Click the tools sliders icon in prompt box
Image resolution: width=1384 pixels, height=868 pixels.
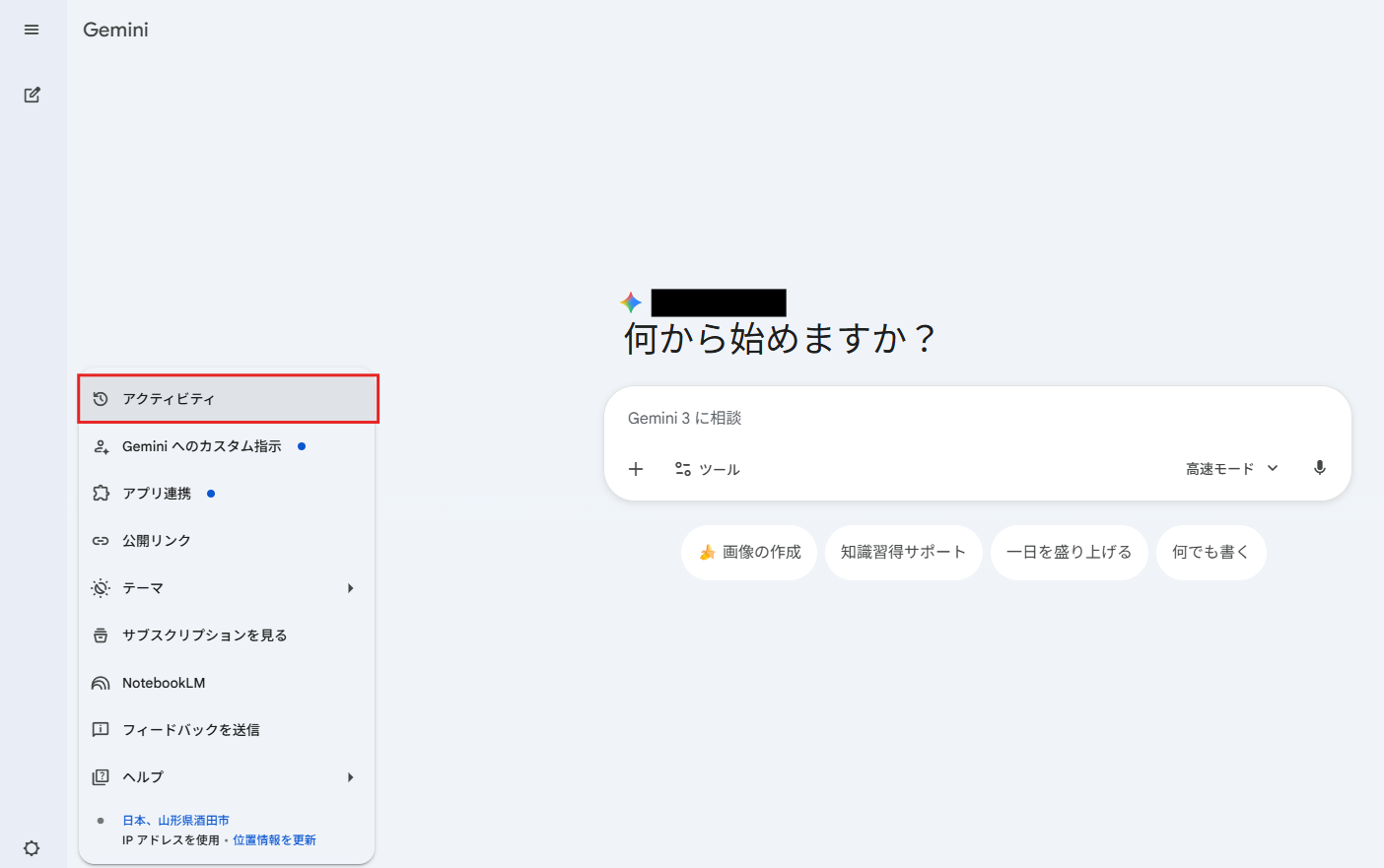[683, 469]
